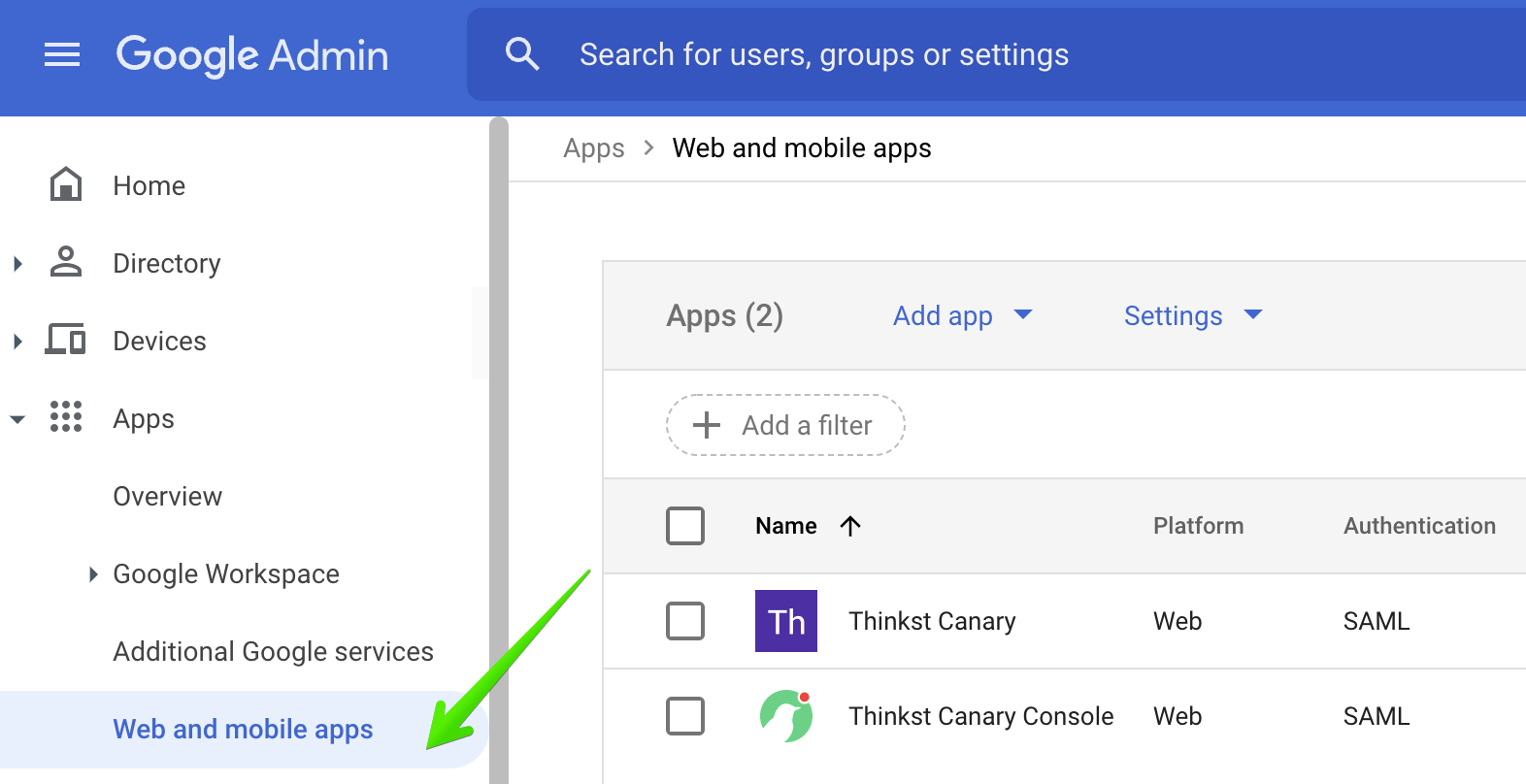The height and width of the screenshot is (784, 1526).
Task: Click the plus icon in Add a filter
Action: [707, 425]
